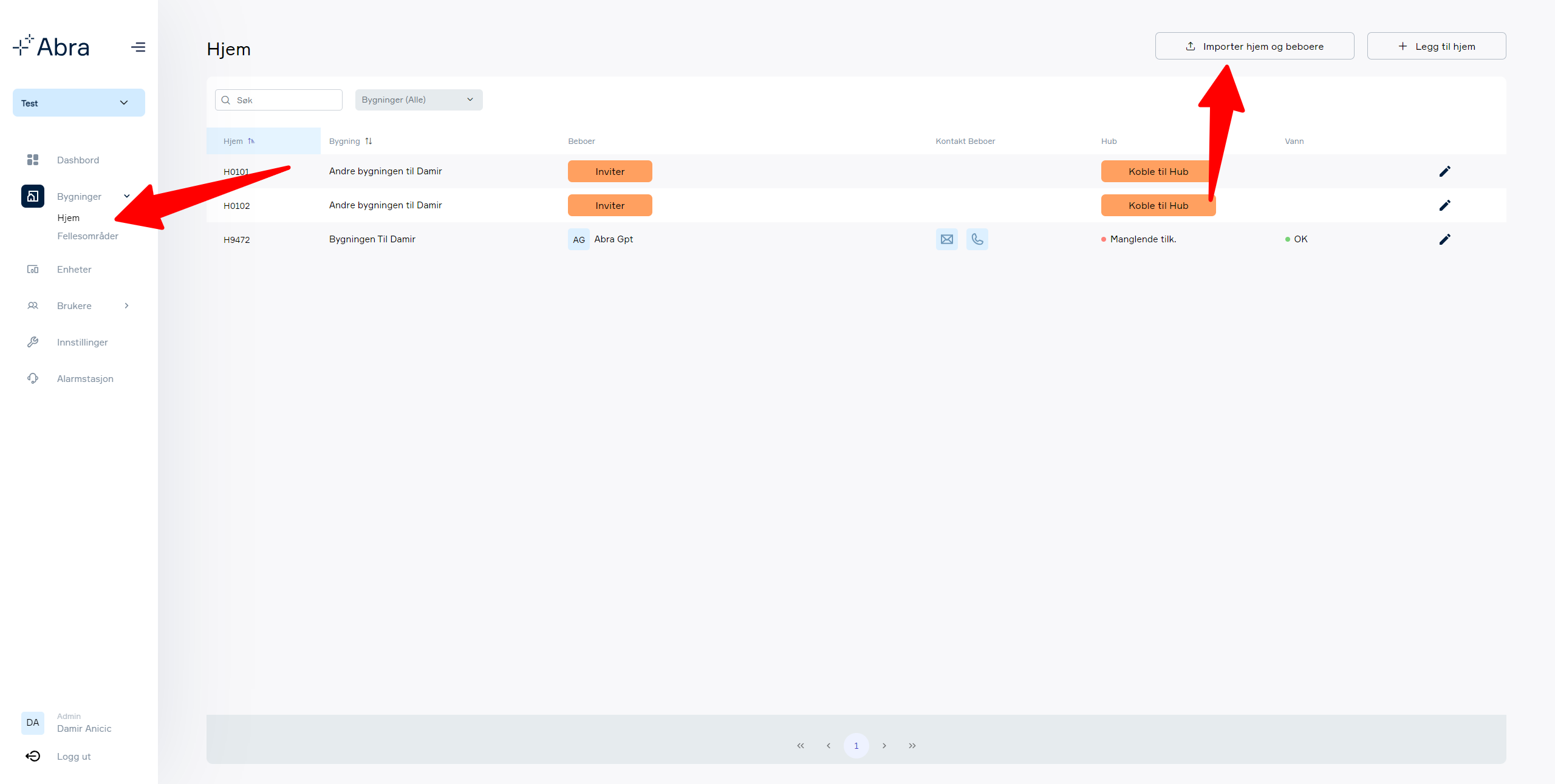Open the Dashbord sidebar icon

tap(33, 160)
